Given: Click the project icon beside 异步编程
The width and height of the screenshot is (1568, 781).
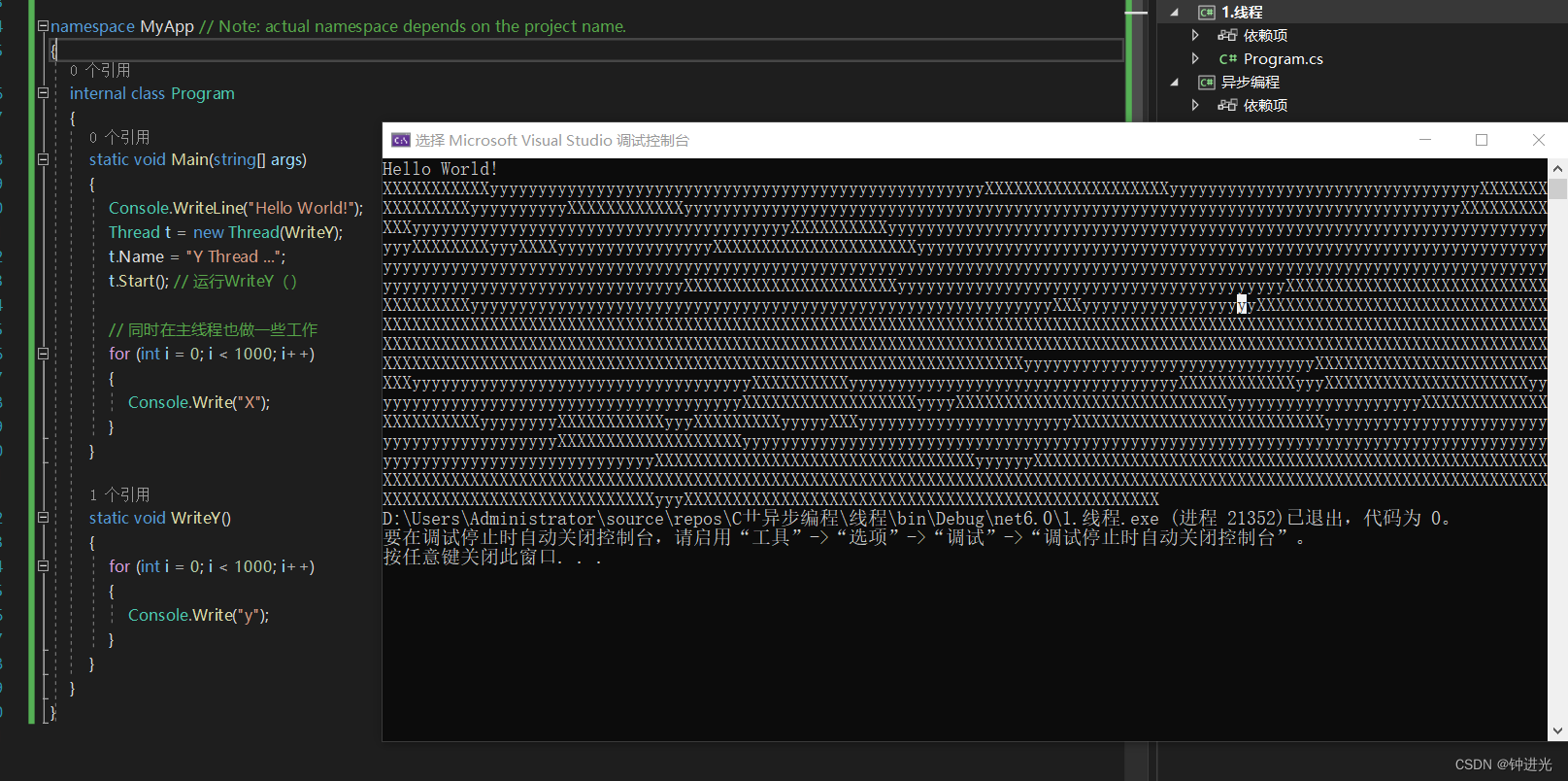Looking at the screenshot, I should coord(1207,83).
